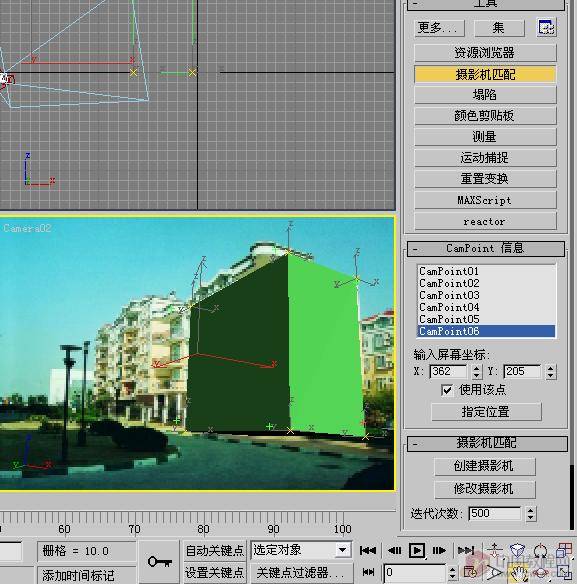Select CamPoint04 in the list
The height and width of the screenshot is (584, 577).
click(x=486, y=307)
